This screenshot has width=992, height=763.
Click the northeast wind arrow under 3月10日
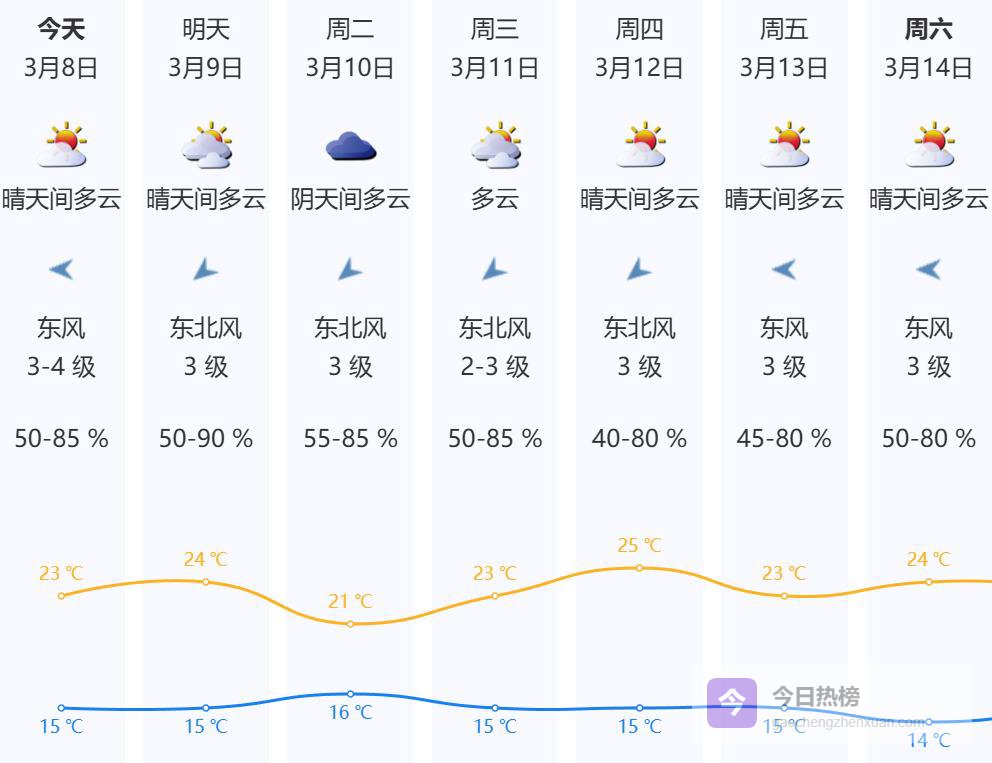[349, 269]
